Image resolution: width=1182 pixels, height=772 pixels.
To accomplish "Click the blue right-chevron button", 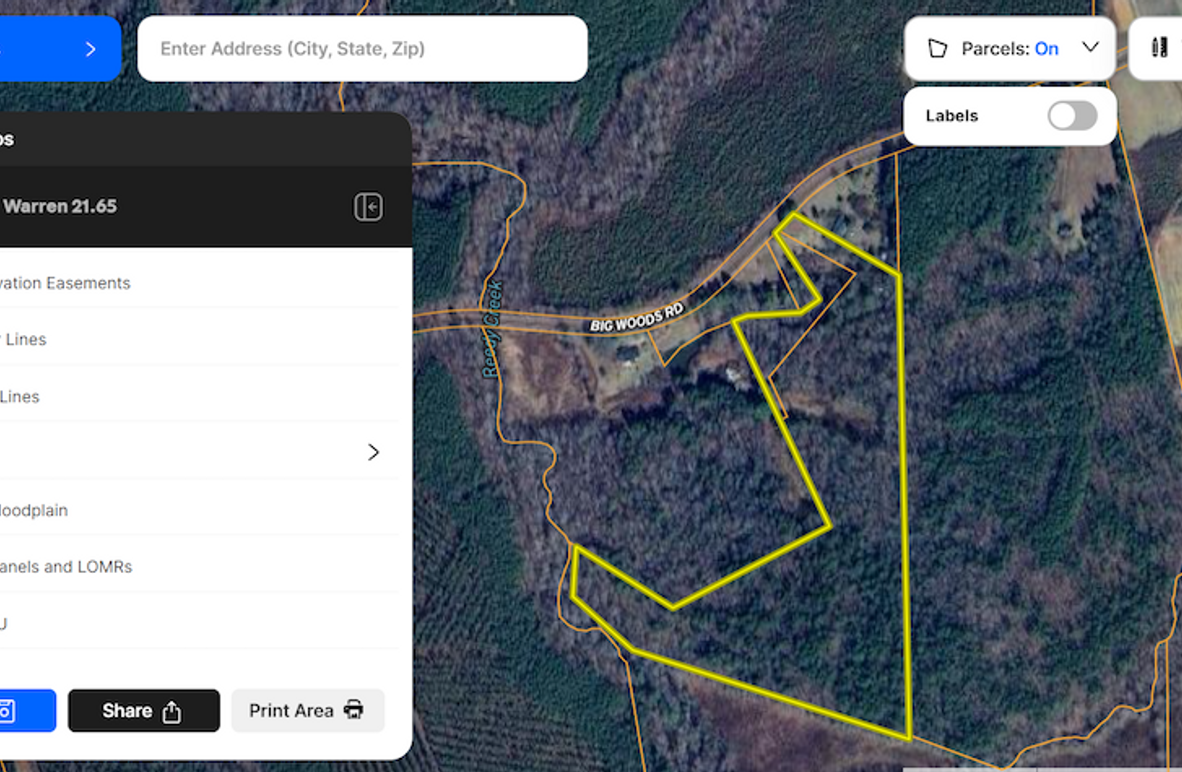I will click(89, 49).
